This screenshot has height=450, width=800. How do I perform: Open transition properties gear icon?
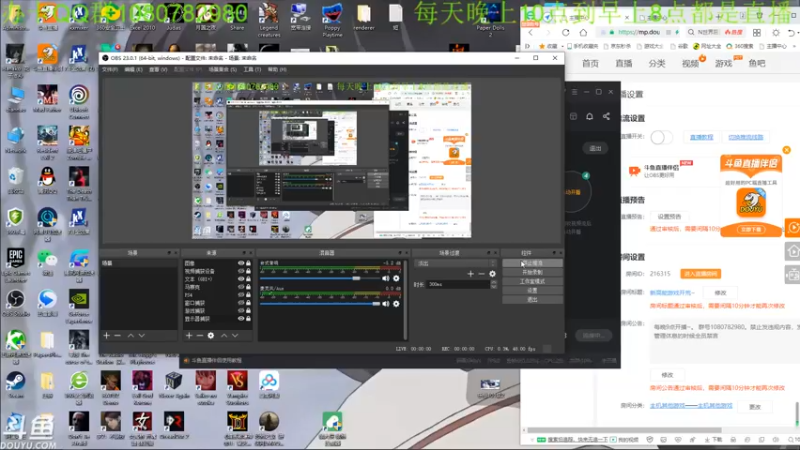click(492, 274)
